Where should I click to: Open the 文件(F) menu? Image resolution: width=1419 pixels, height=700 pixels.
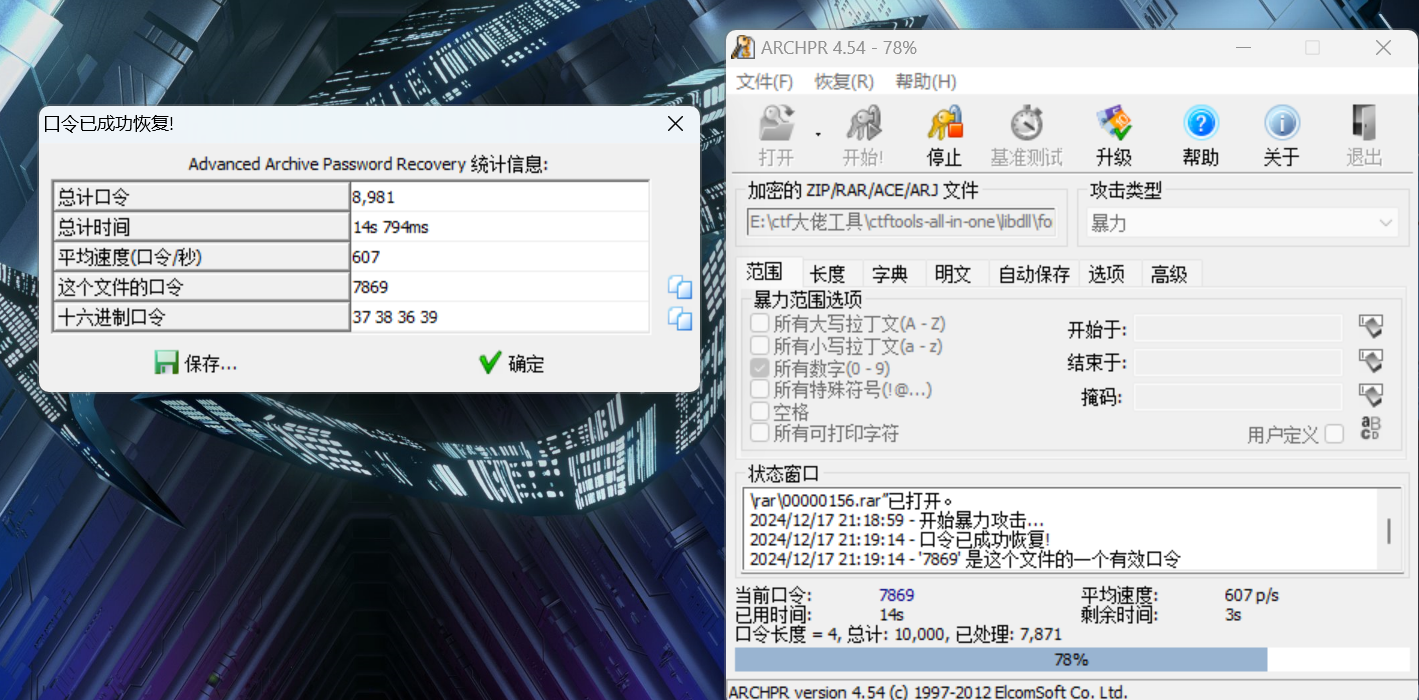tap(765, 82)
